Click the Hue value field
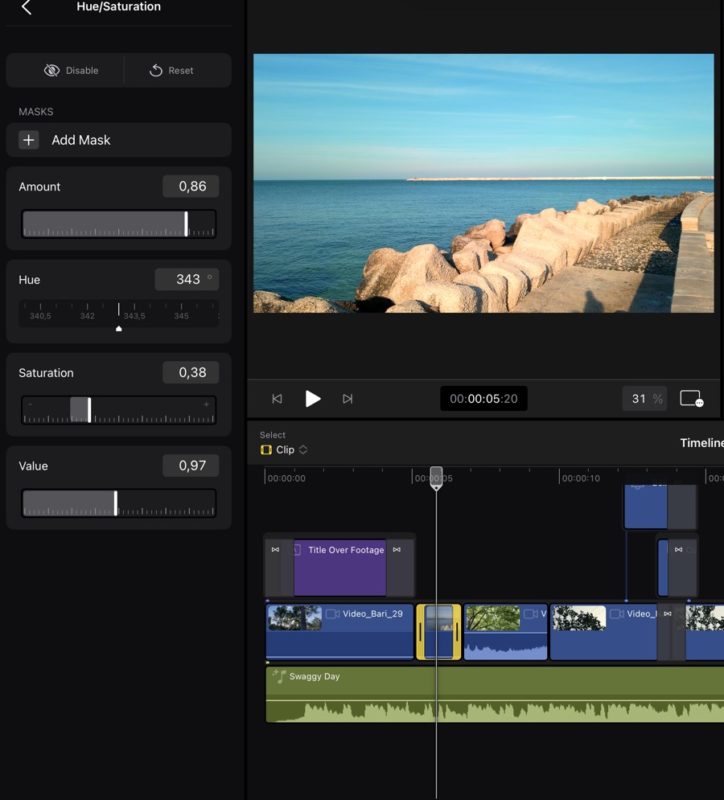Screen dimensions: 724x800 tap(186, 280)
